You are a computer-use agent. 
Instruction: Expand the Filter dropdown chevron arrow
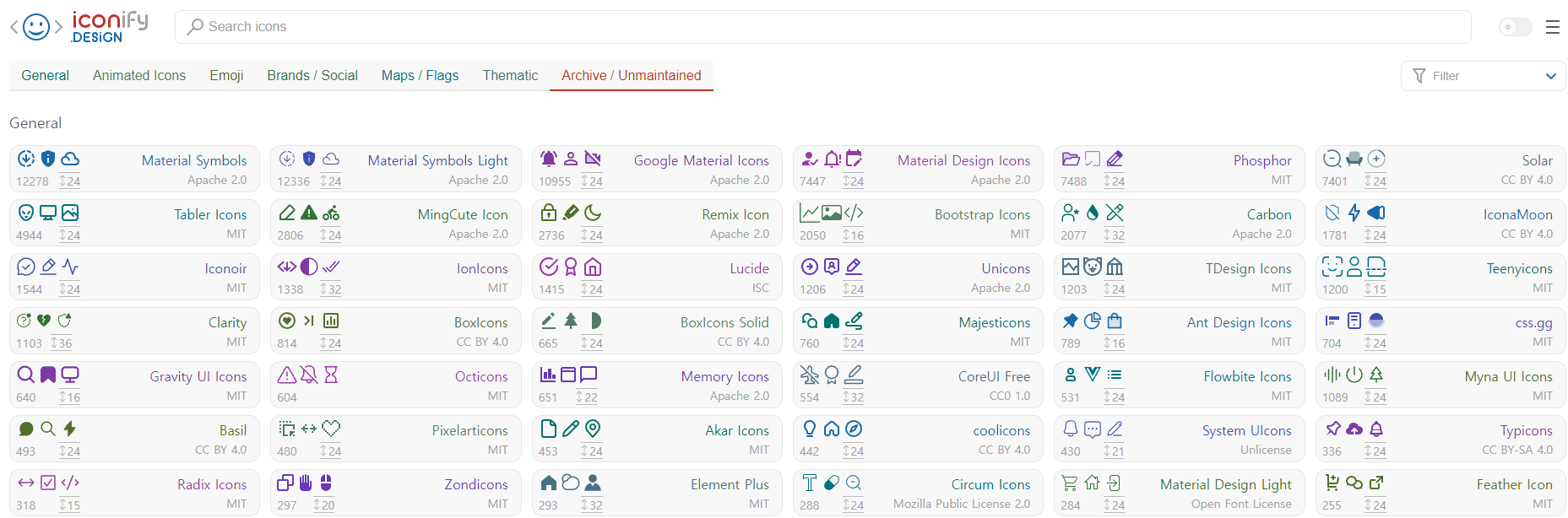click(1550, 76)
